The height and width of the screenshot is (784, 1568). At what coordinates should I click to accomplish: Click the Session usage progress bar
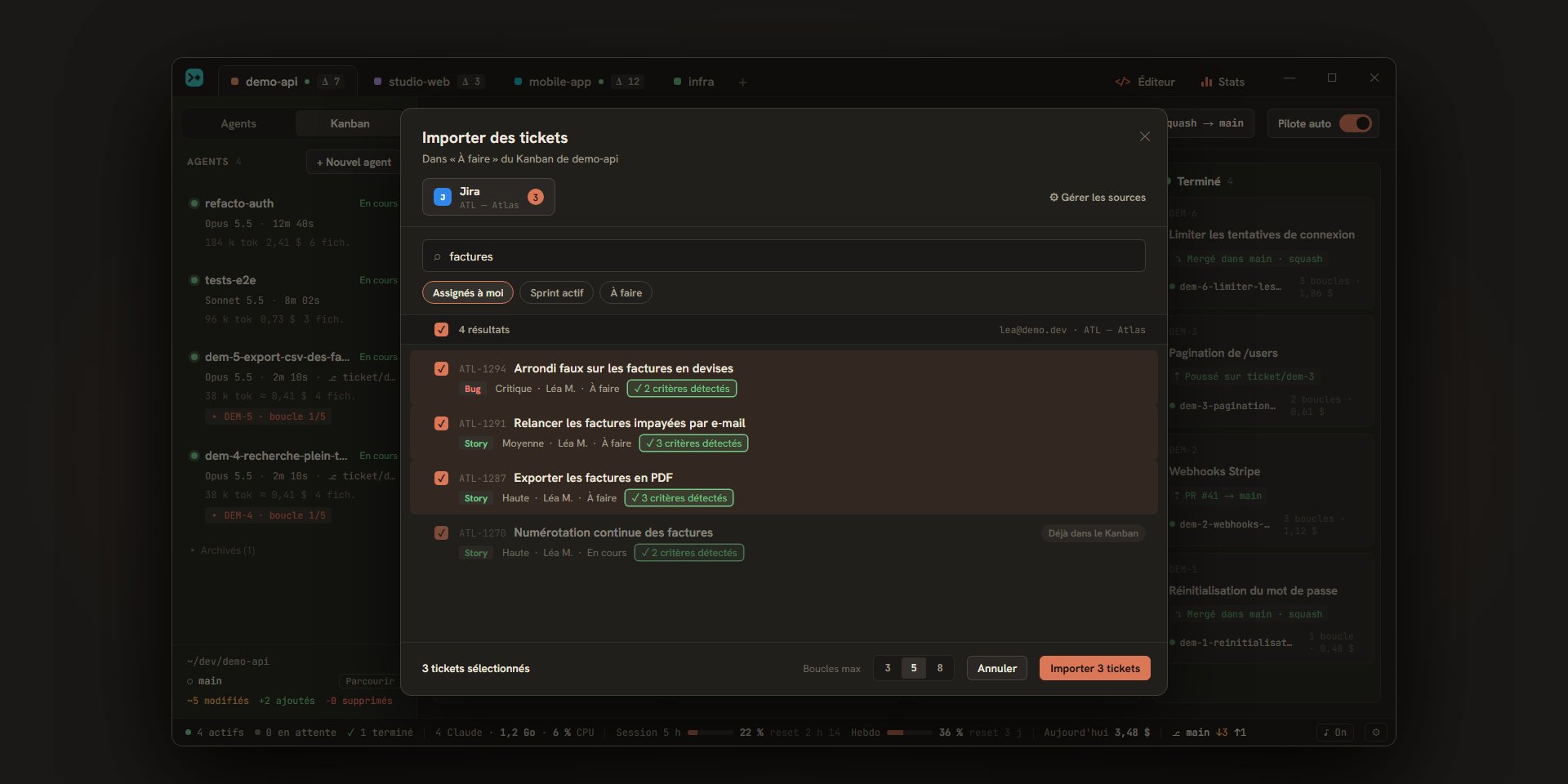click(710, 733)
